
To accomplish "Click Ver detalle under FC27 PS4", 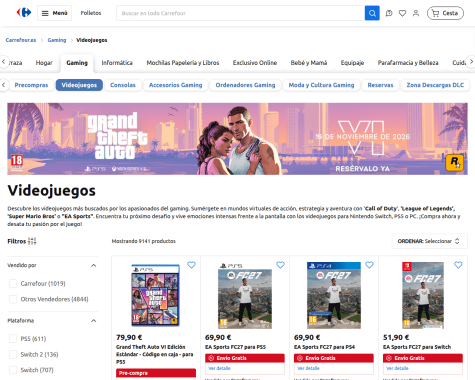I will (x=308, y=368).
